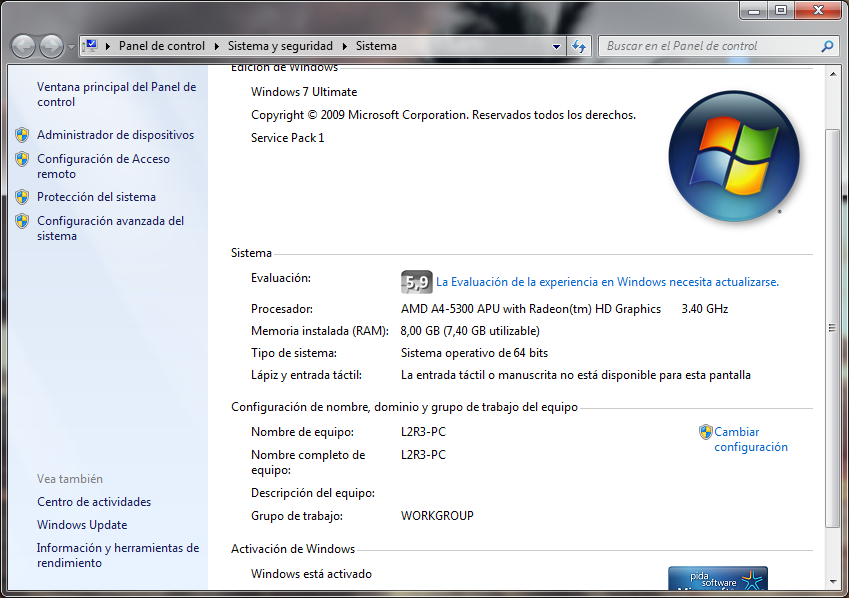Click the Vea también heading

click(x=70, y=479)
